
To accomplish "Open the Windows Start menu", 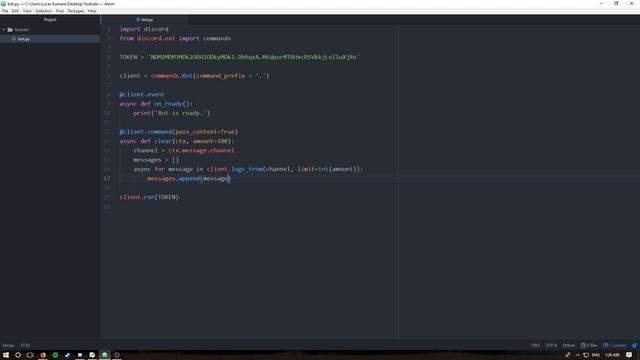I will pos(6,355).
